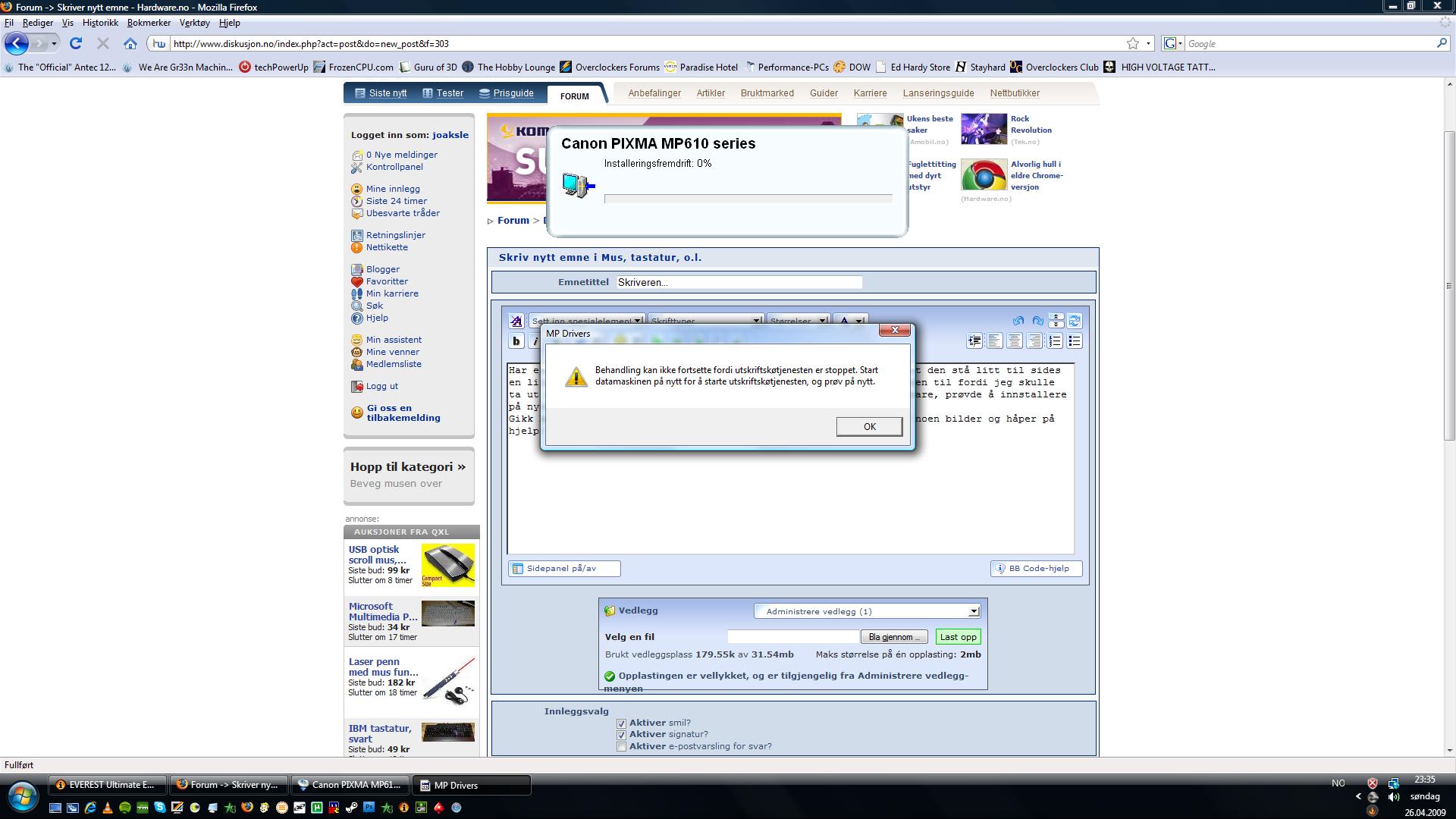Click the search magnifier in Google box
The height and width of the screenshot is (819, 1456).
tap(1442, 43)
